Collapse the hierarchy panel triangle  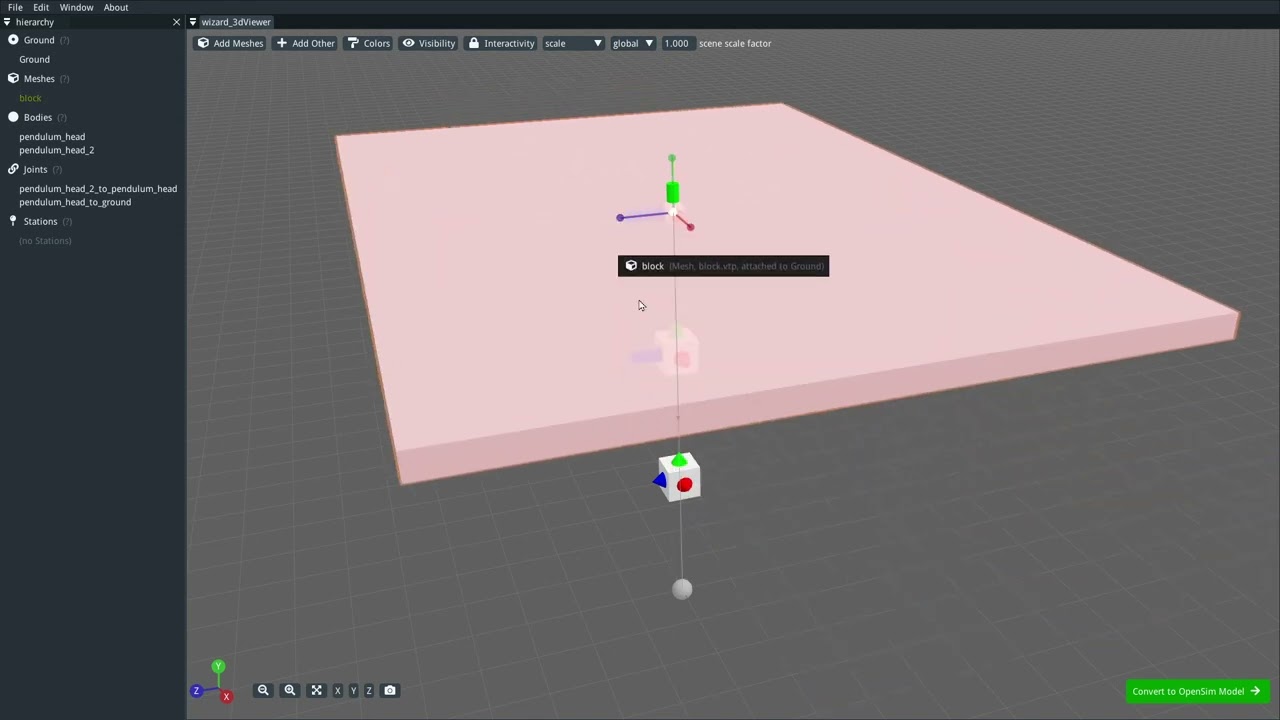(7, 22)
